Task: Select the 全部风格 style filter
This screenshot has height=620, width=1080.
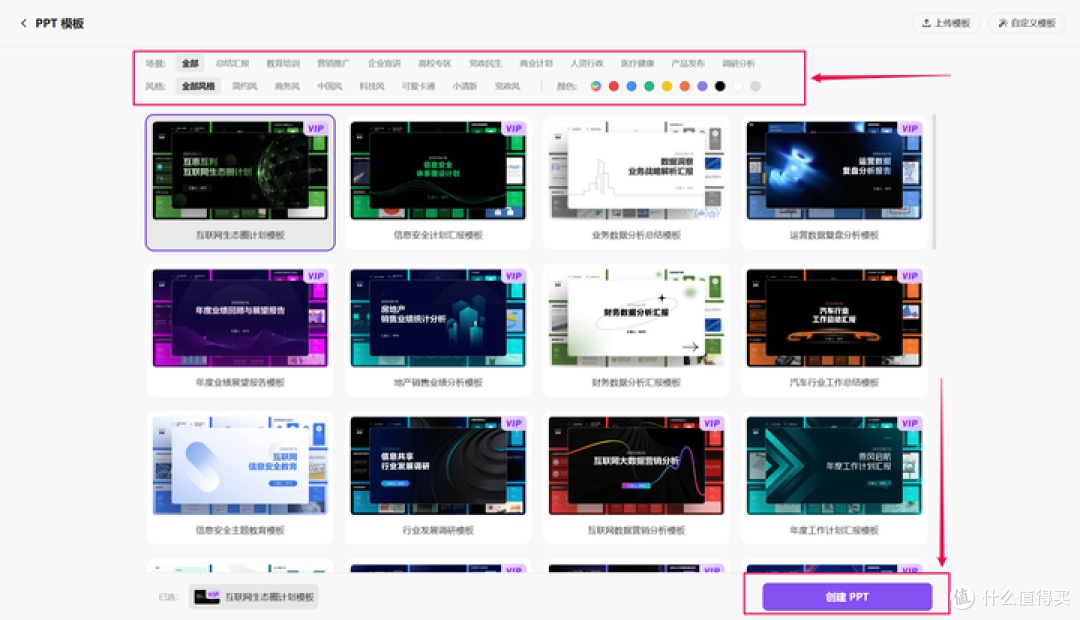Action: [x=198, y=86]
